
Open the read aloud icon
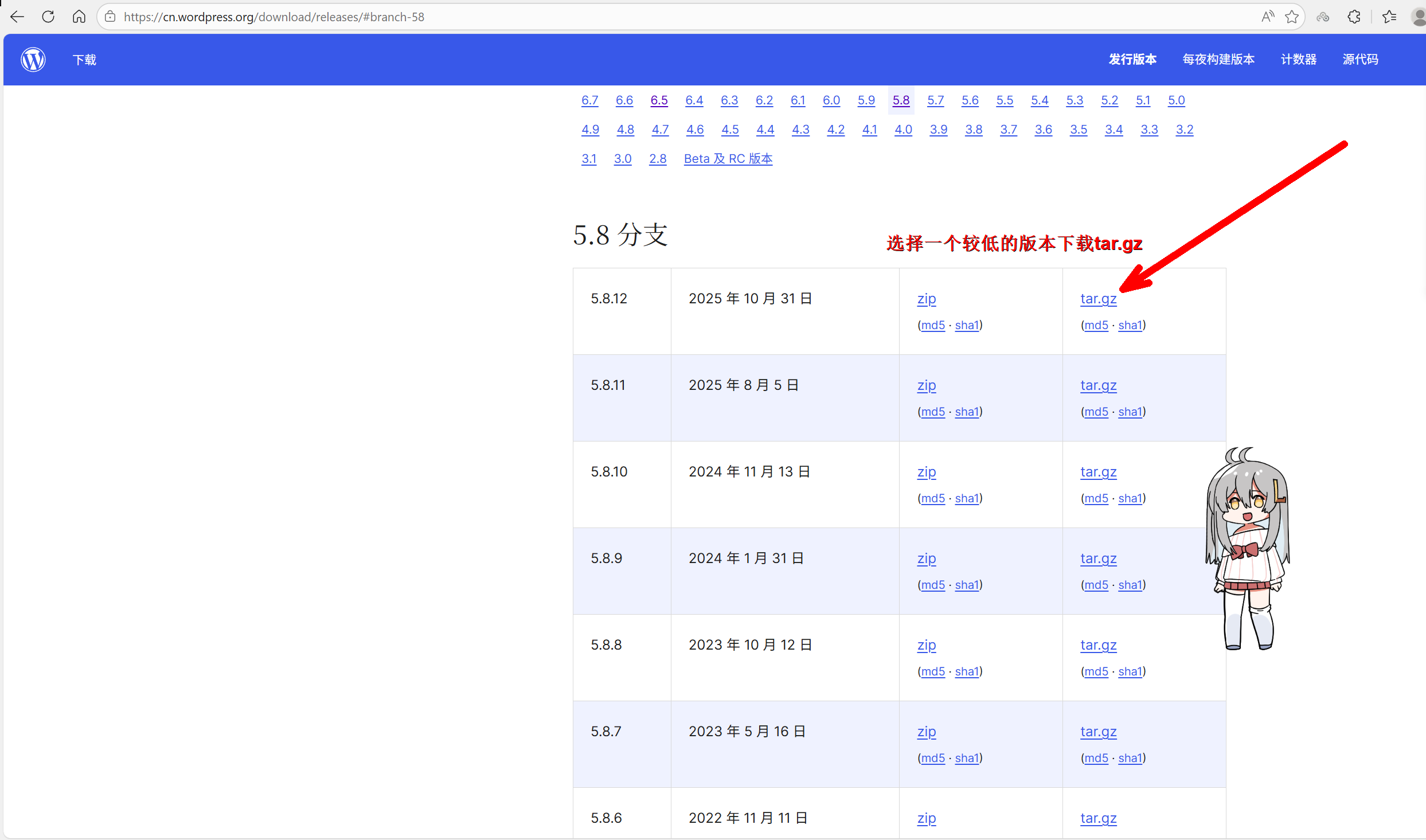point(1268,17)
